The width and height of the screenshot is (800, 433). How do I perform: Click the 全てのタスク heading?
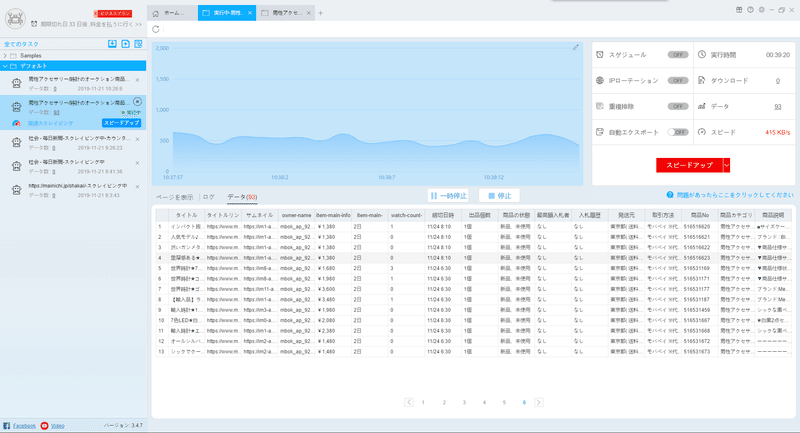(21, 44)
